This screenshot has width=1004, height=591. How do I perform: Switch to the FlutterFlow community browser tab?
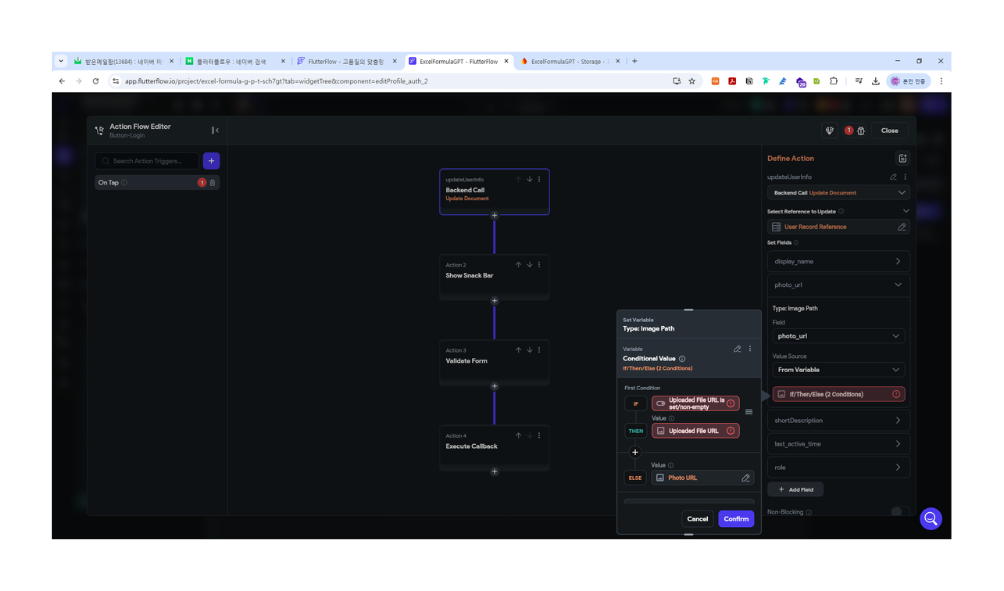click(x=346, y=61)
